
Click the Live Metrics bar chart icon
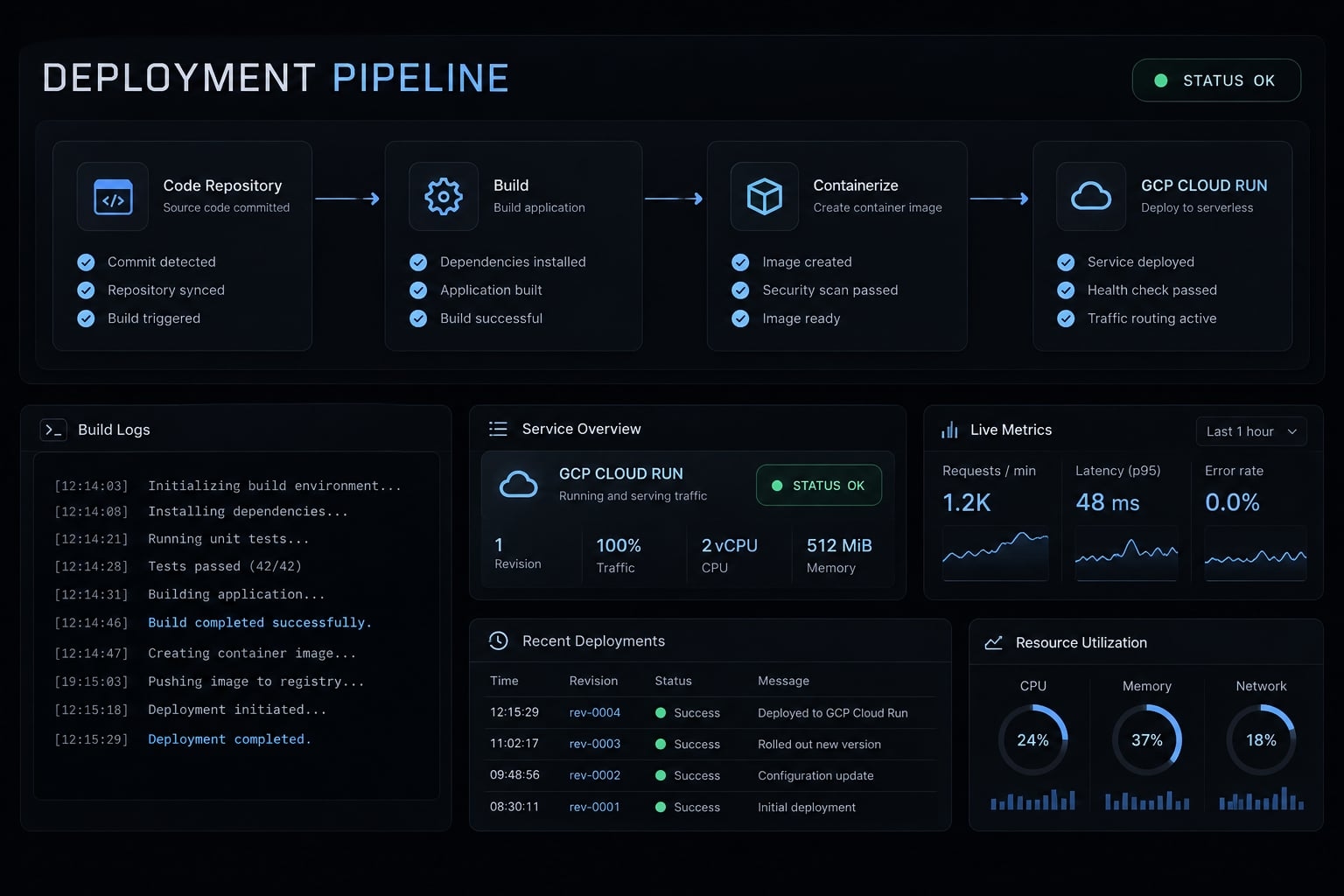pos(949,430)
